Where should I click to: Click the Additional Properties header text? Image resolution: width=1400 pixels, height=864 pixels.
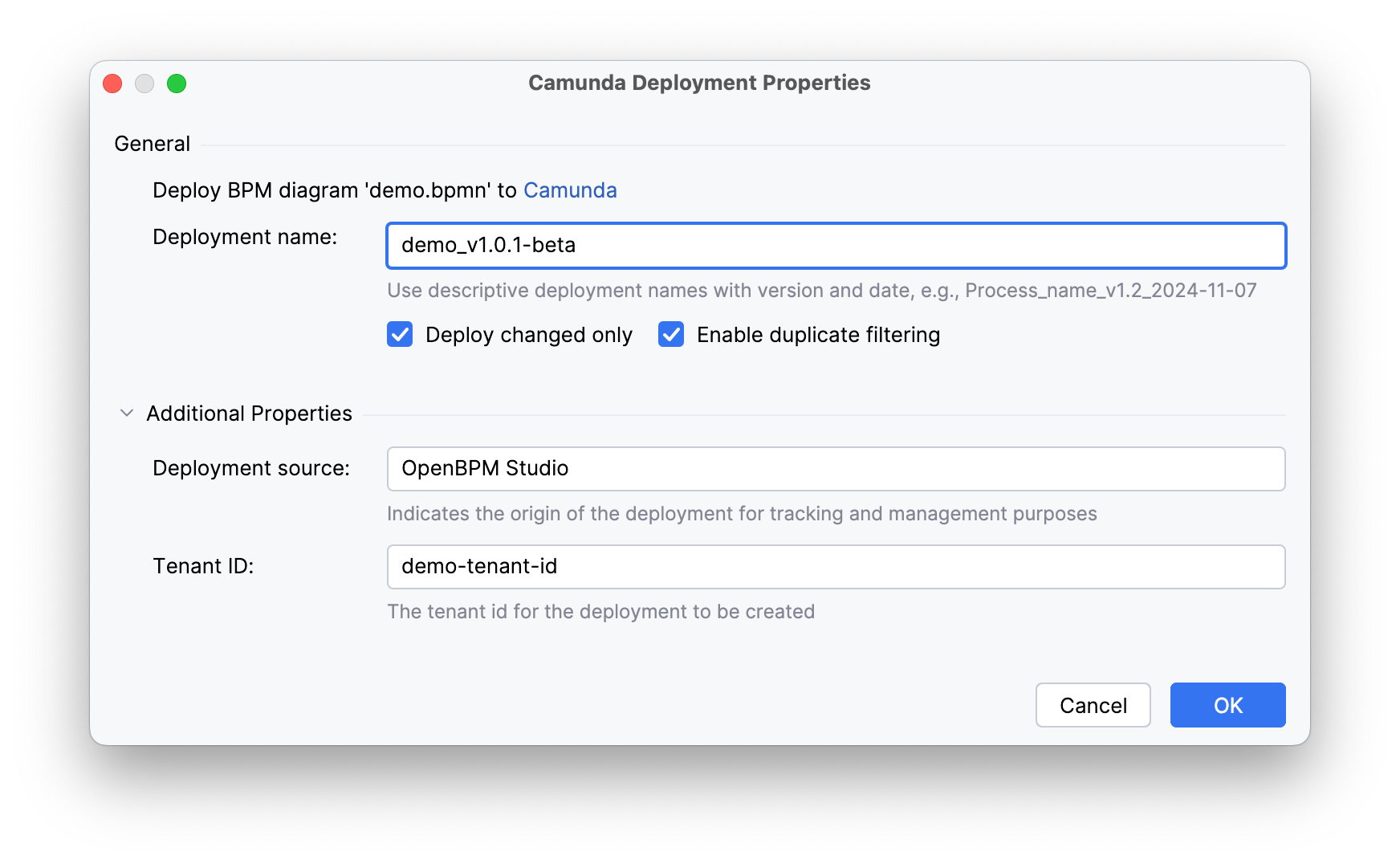pyautogui.click(x=248, y=414)
